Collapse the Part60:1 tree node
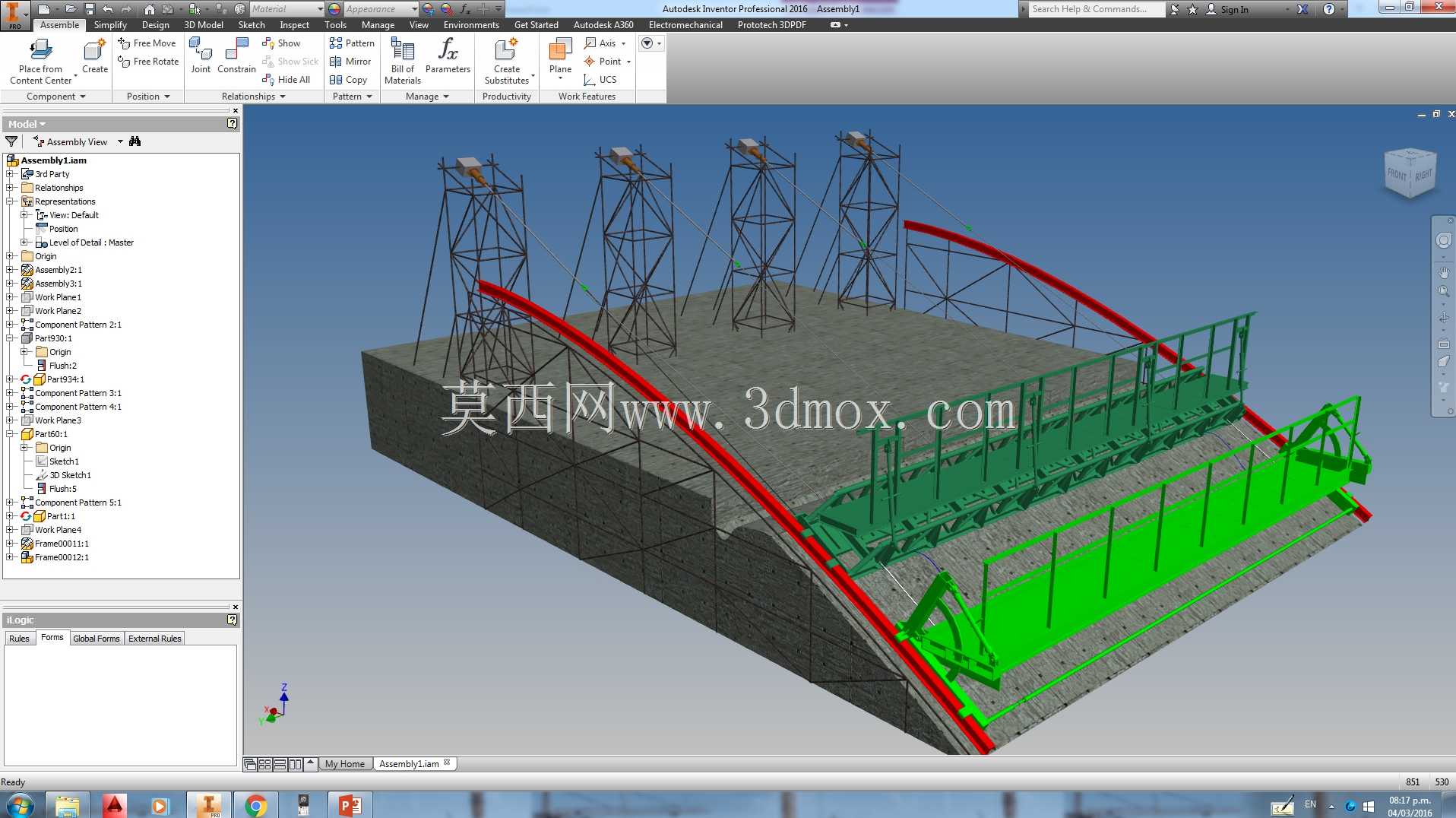 10,434
